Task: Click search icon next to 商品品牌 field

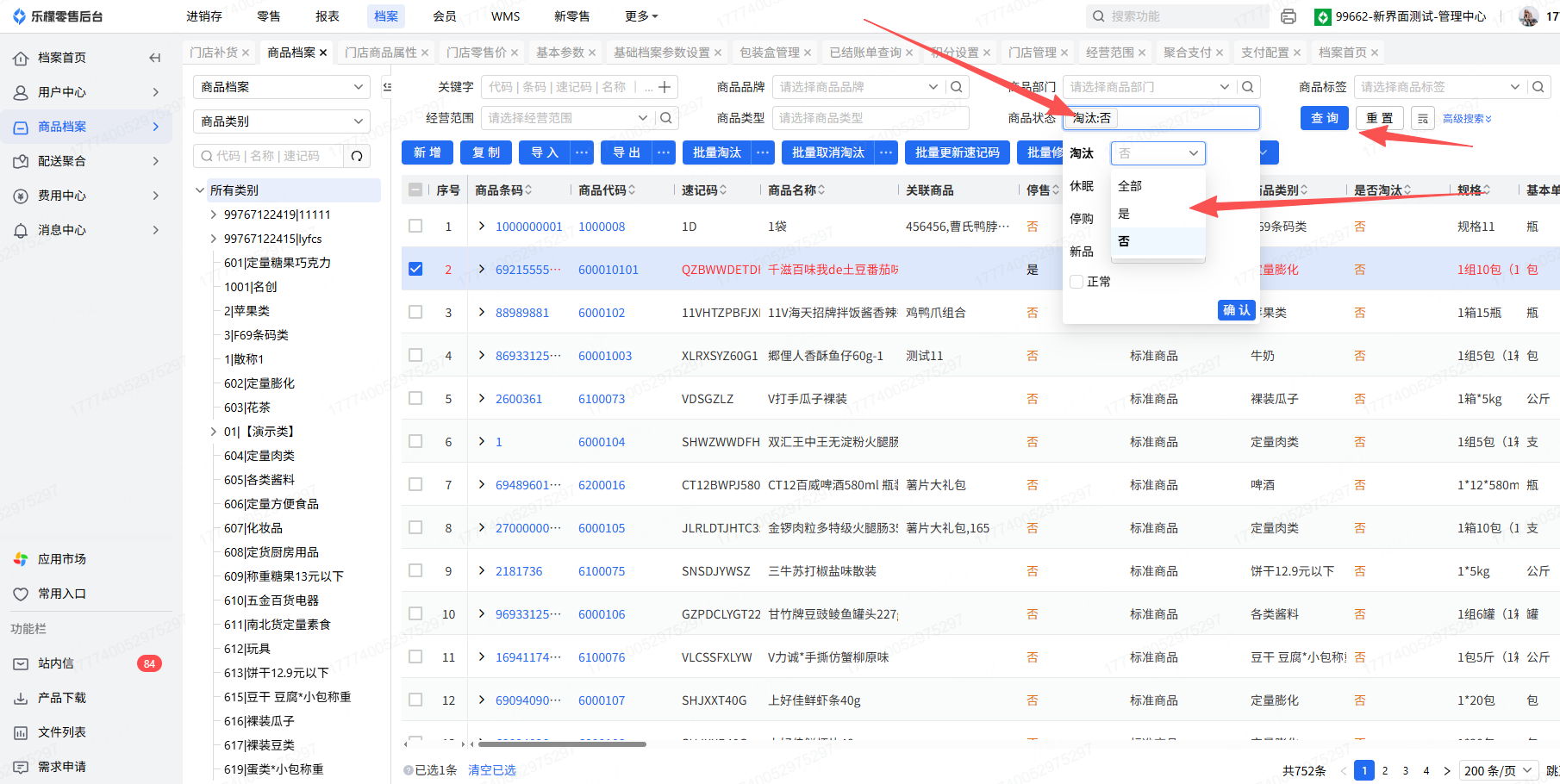Action: click(x=956, y=87)
